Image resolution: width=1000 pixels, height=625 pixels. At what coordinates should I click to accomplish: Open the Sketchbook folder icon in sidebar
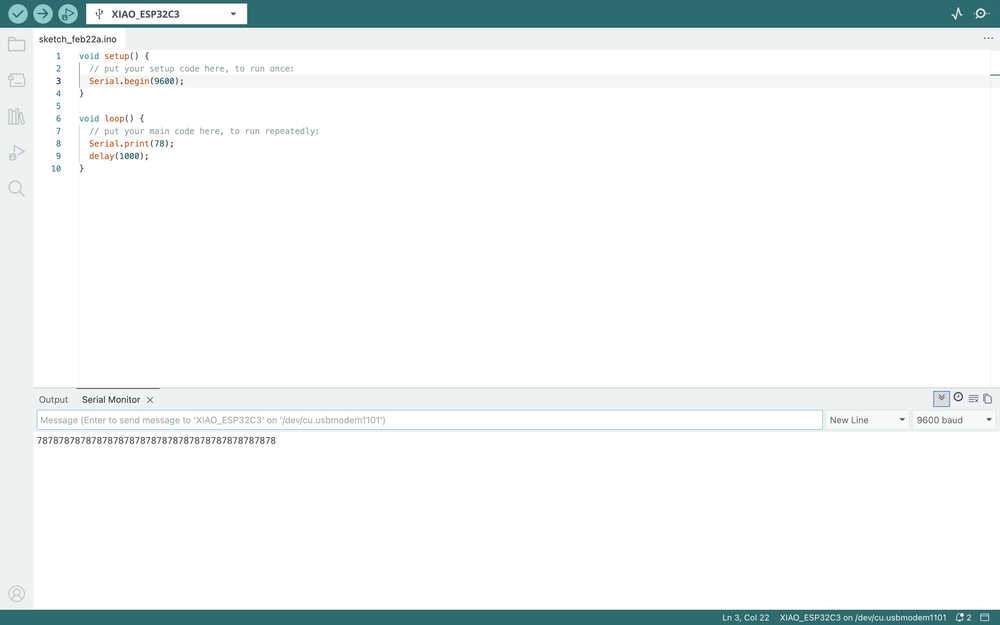click(17, 44)
